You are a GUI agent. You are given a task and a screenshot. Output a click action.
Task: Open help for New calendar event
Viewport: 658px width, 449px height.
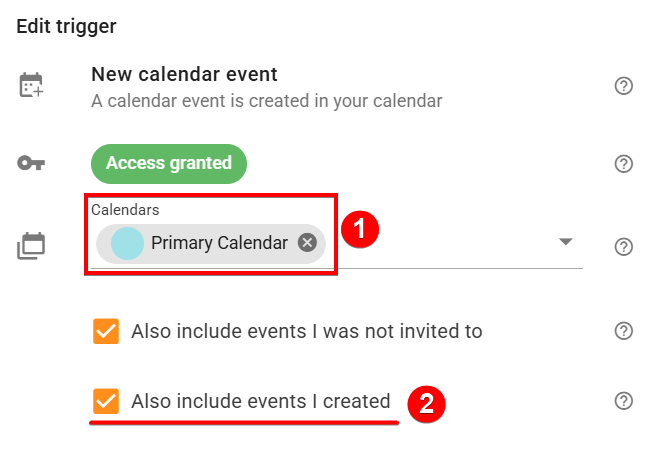coord(624,86)
